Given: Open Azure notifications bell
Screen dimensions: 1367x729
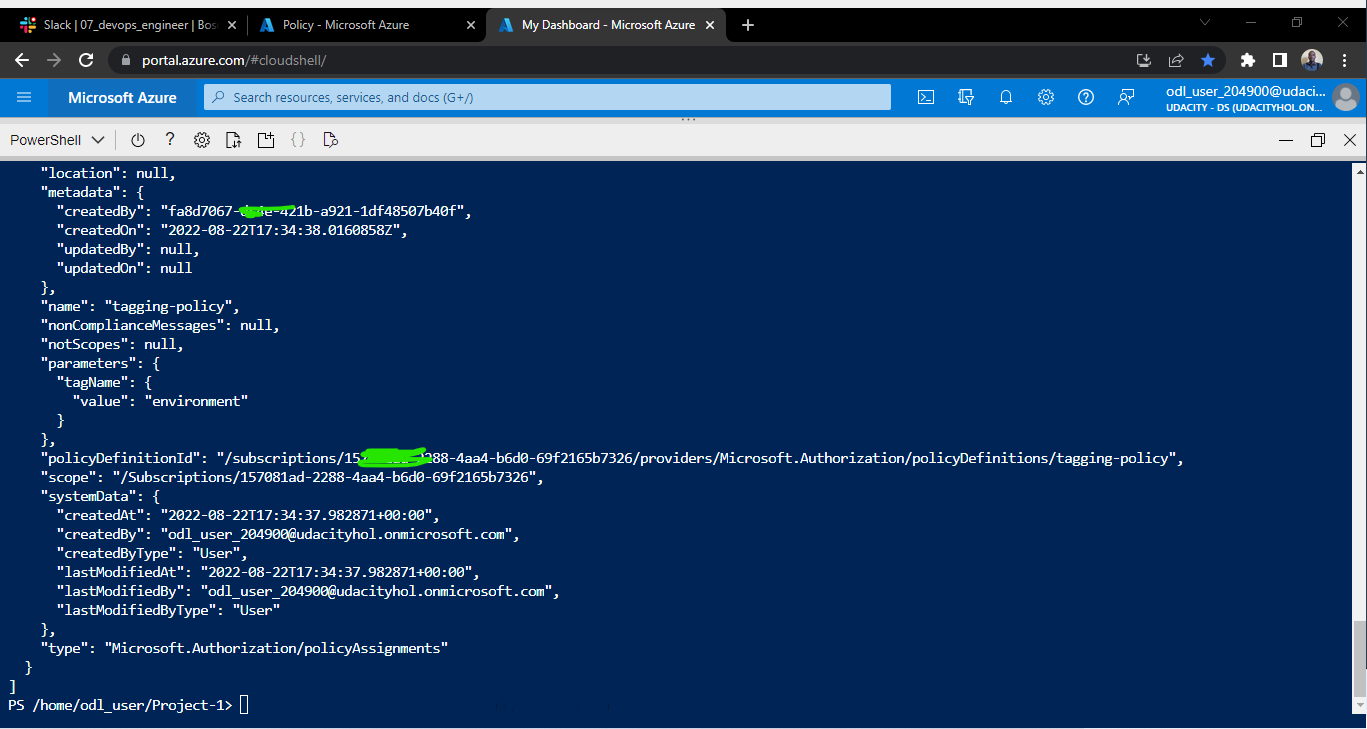Looking at the screenshot, I should pos(1005,97).
